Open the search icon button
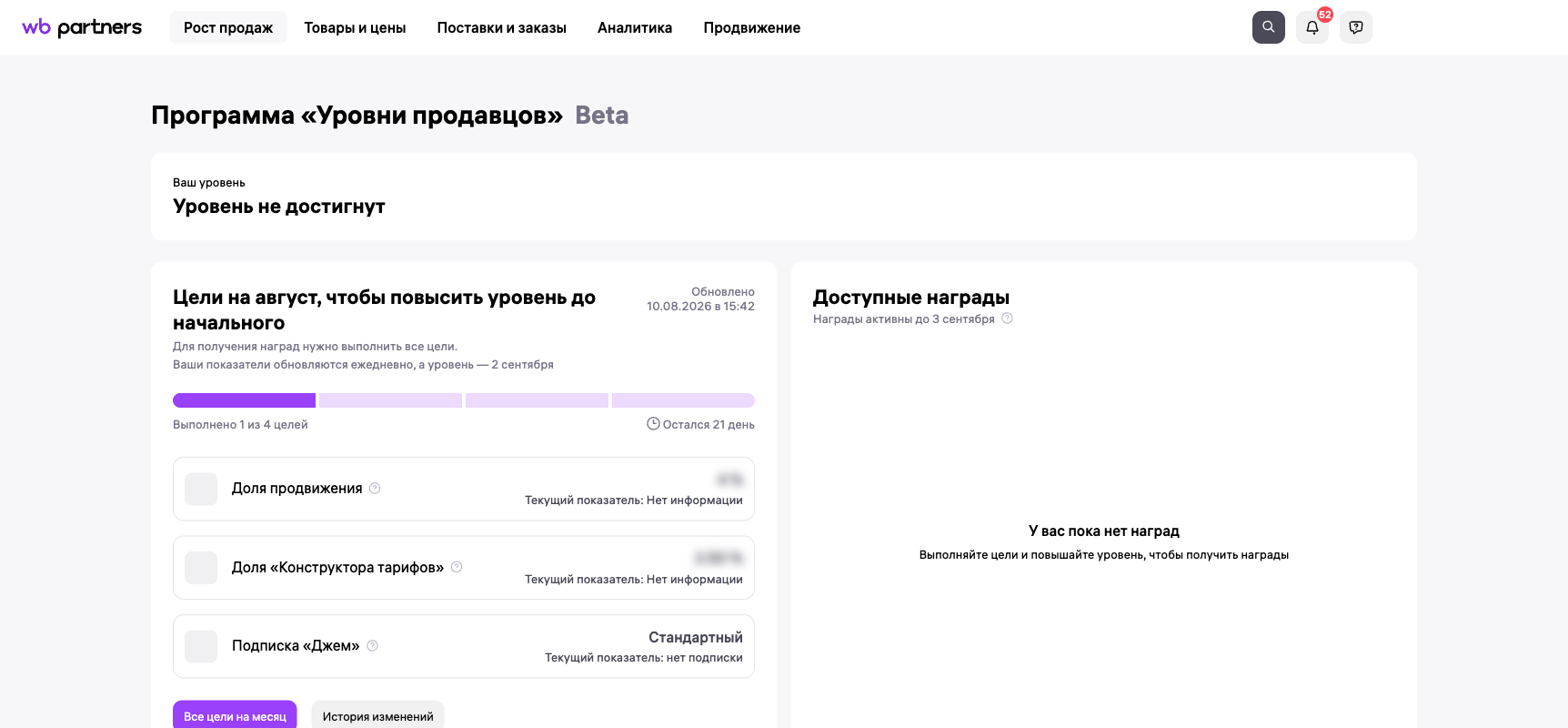The width and height of the screenshot is (1568, 728). click(x=1268, y=27)
